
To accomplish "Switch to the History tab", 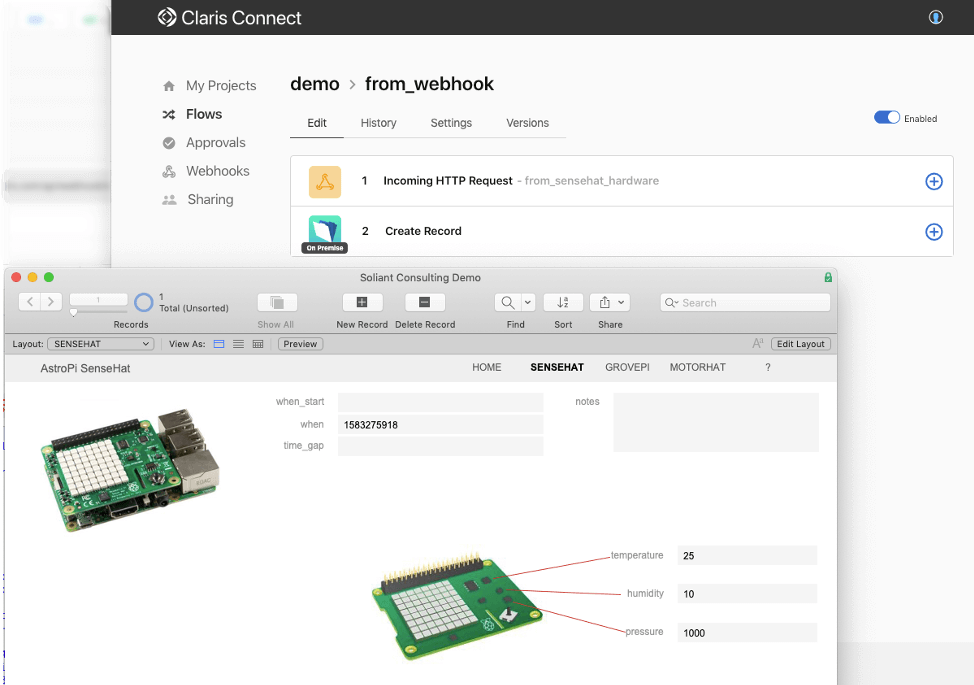I will [378, 123].
